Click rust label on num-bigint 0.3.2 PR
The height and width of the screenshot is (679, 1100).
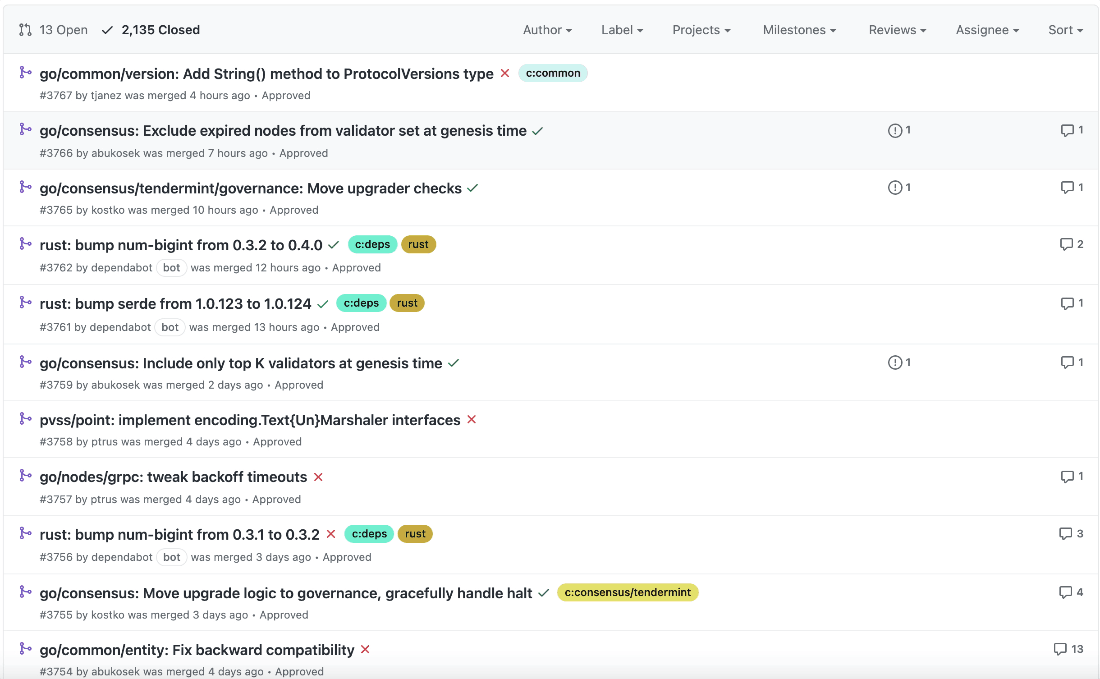[x=415, y=534]
